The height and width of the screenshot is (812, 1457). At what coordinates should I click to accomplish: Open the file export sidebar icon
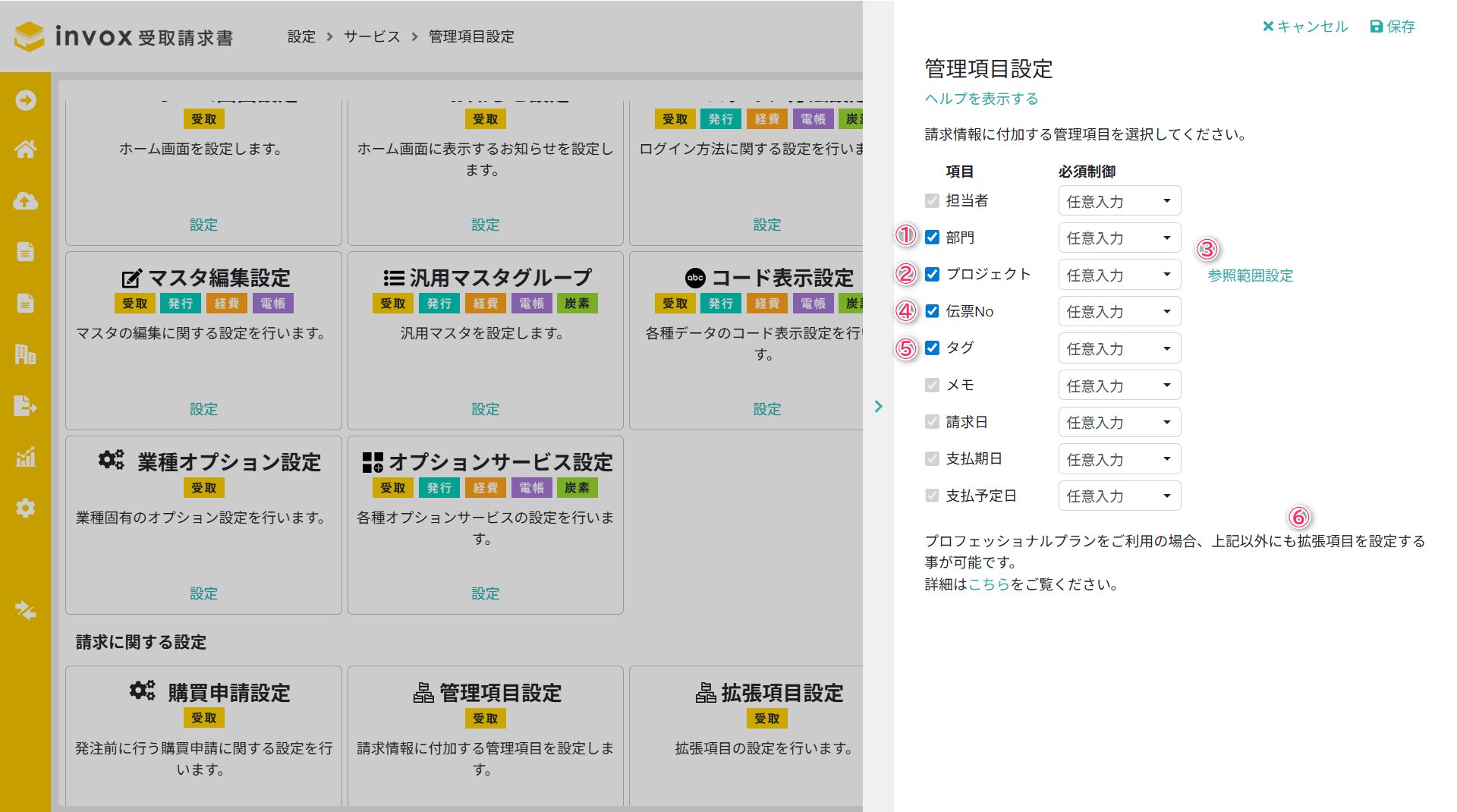point(26,406)
